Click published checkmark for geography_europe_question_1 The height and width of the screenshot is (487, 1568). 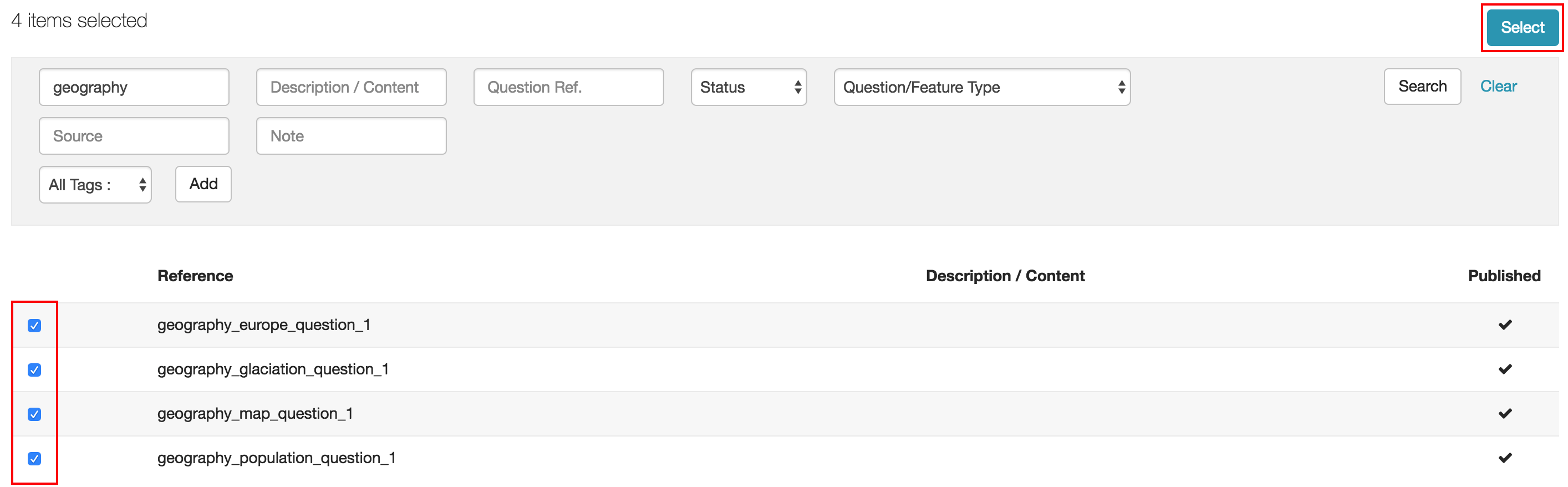click(1505, 324)
